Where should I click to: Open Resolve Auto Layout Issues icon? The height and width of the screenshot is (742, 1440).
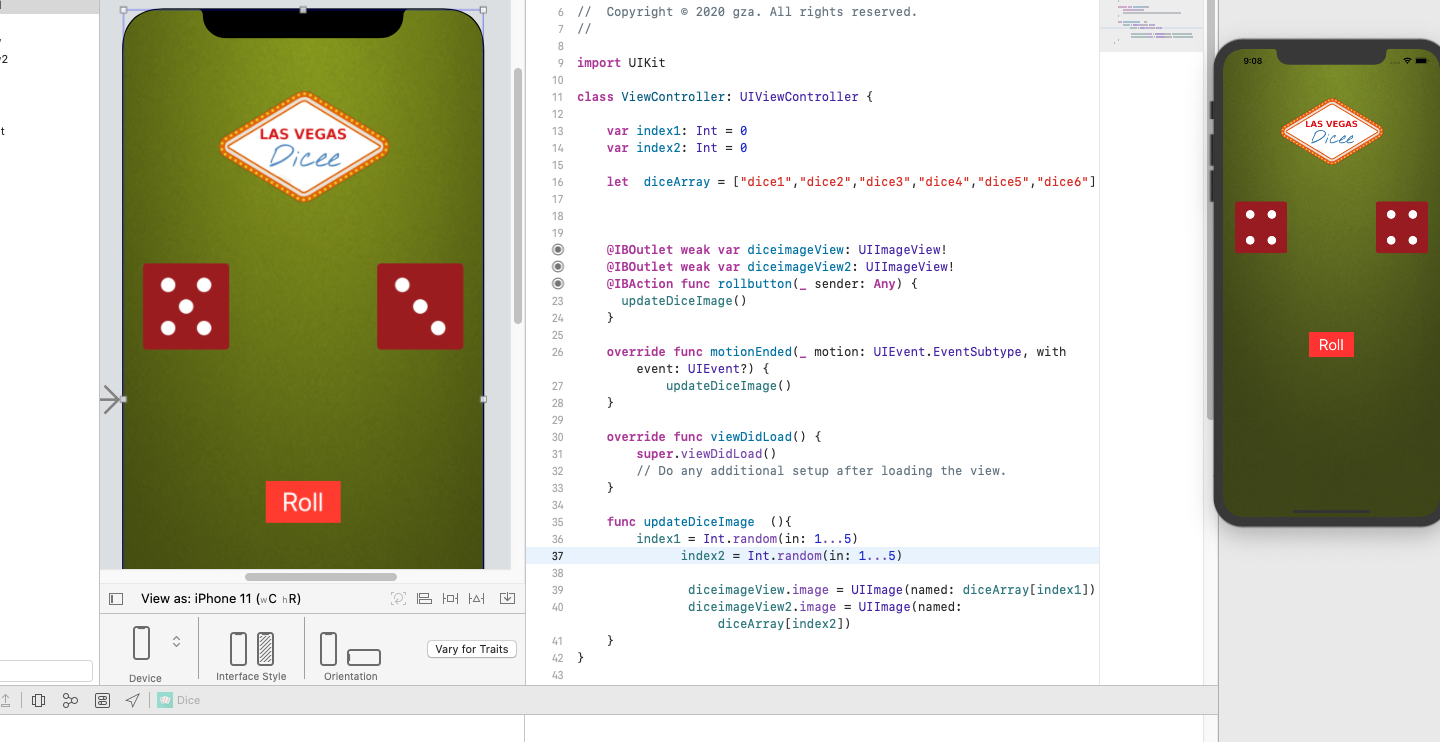click(x=477, y=599)
